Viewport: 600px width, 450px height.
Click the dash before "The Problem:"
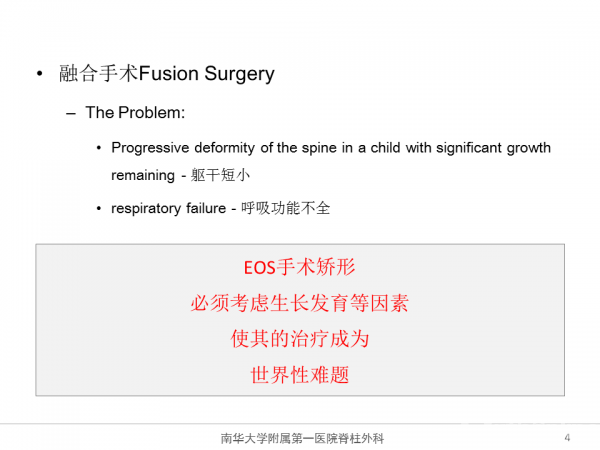(71, 113)
